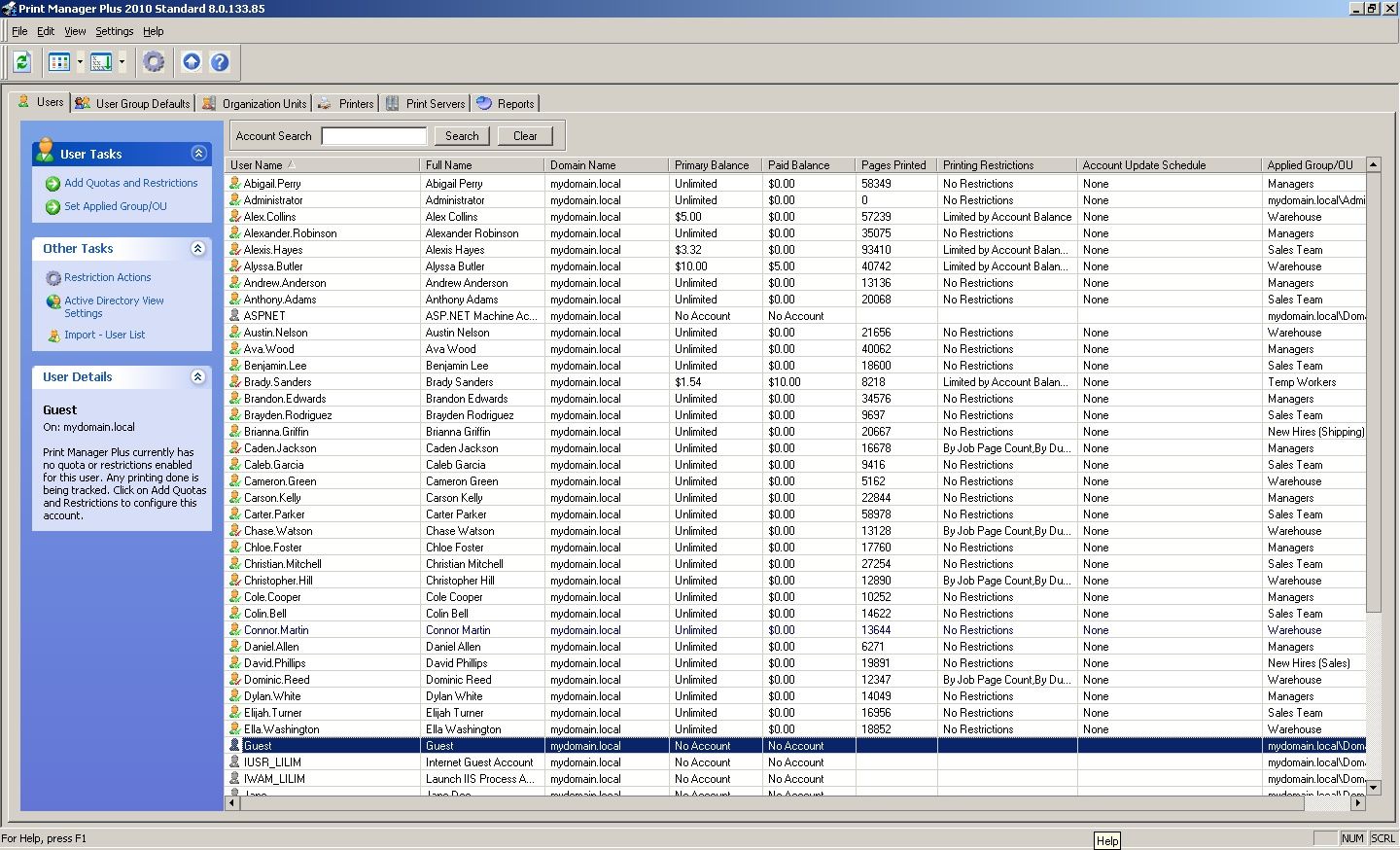Click the green Refresh toolbar icon
1400x850 pixels.
[x=22, y=62]
